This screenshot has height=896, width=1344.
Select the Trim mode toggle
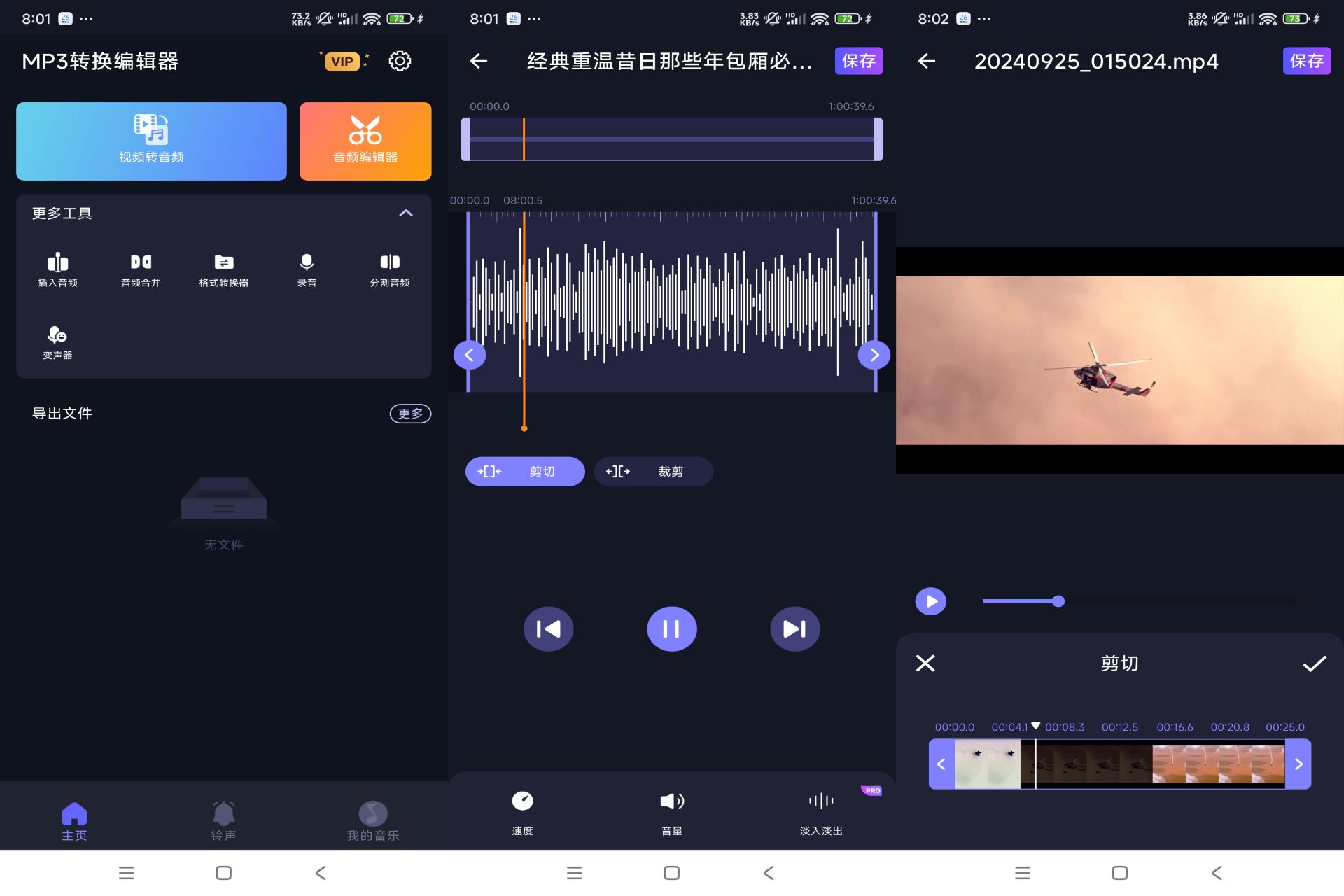[x=654, y=472]
